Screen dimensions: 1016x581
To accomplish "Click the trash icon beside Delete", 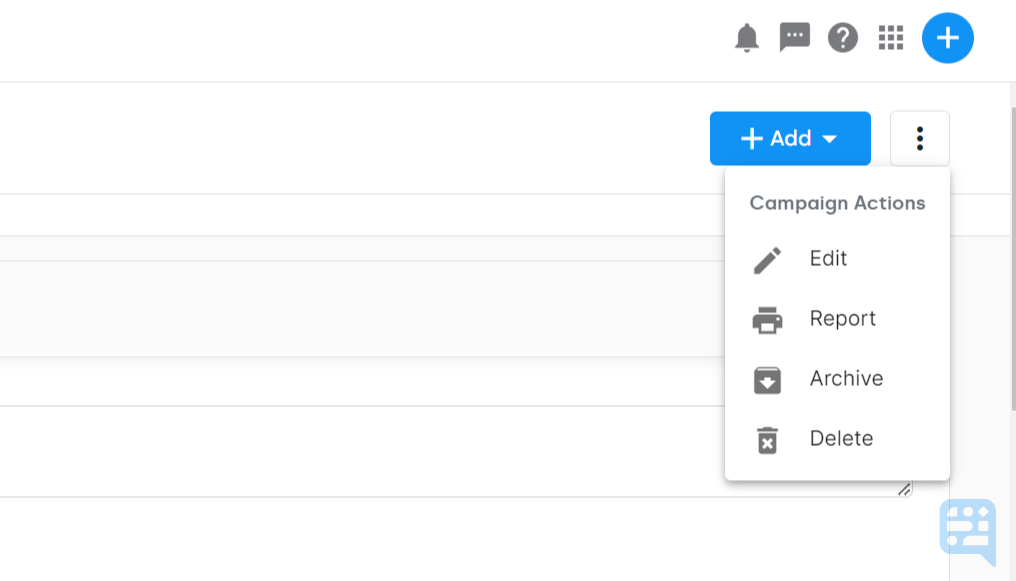I will (x=767, y=440).
